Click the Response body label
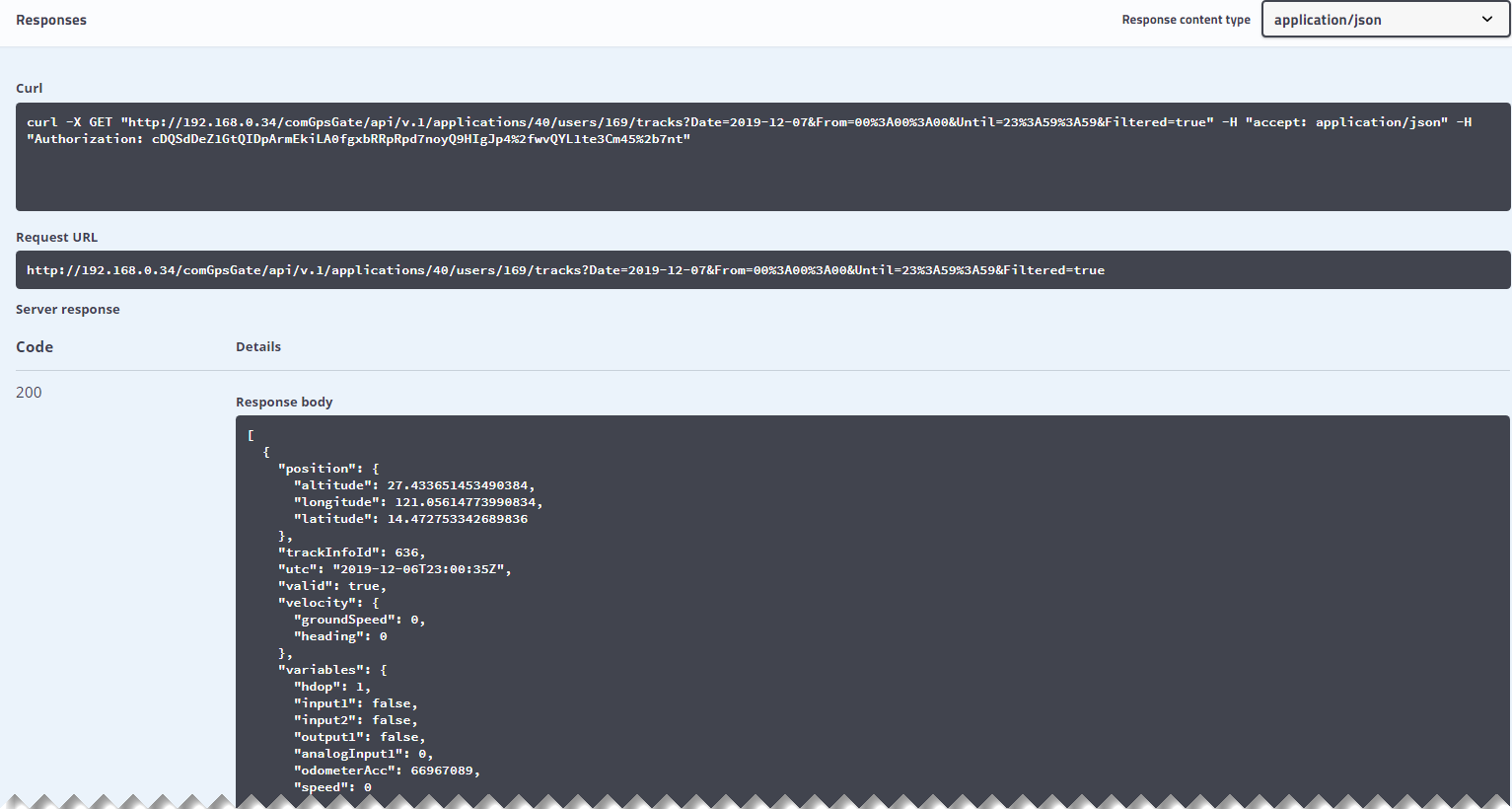Screen dimensions: 1512x809 coord(284,402)
